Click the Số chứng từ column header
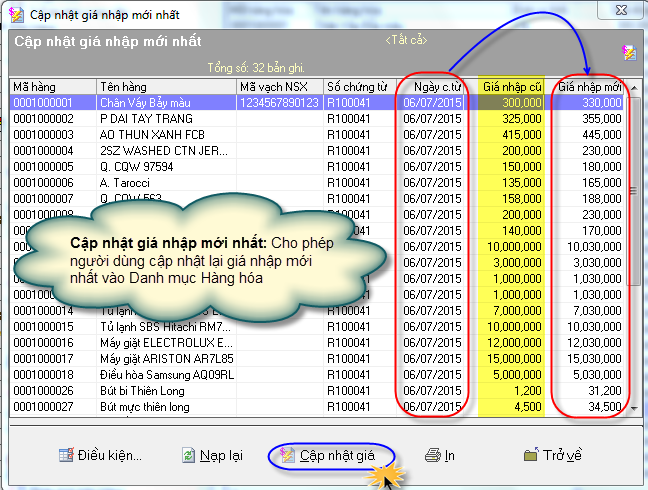Image resolution: width=648 pixels, height=490 pixels. click(x=358, y=87)
